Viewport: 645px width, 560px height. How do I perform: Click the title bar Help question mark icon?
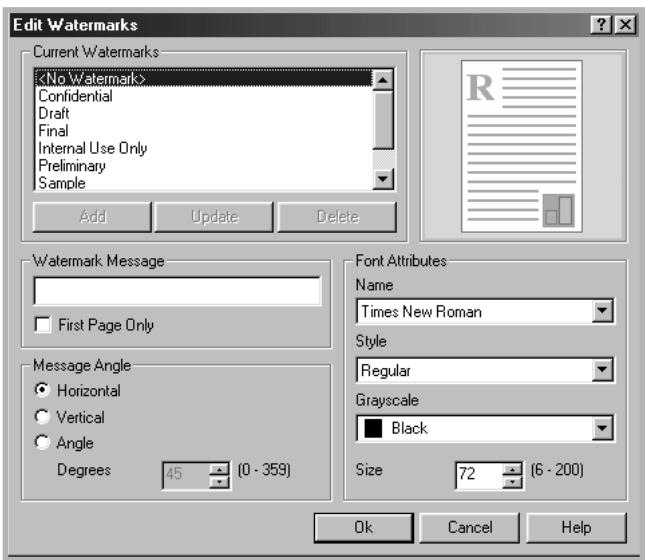click(x=601, y=25)
